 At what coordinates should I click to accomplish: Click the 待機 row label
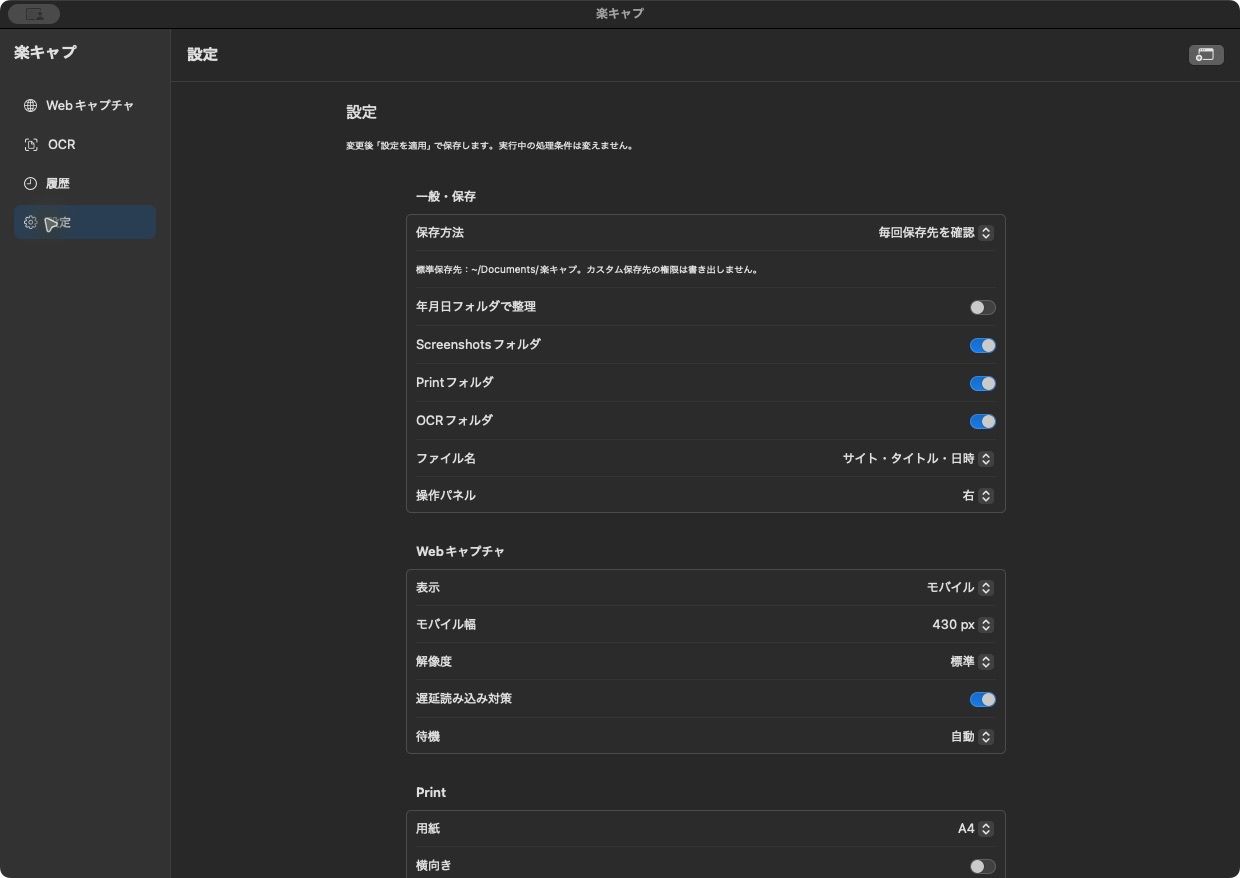(428, 737)
